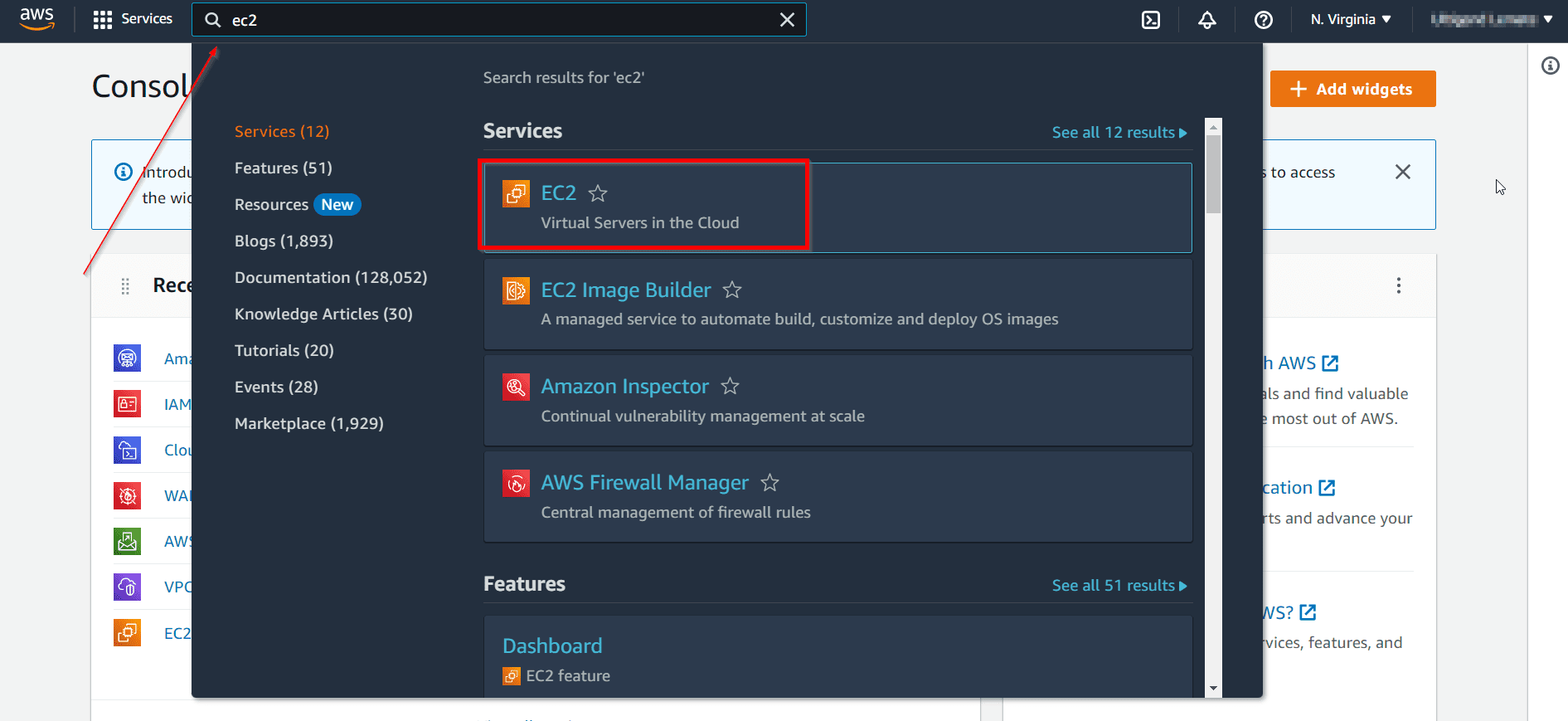This screenshot has width=1568, height=721.
Task: Click the Add widgets button
Action: click(x=1352, y=89)
